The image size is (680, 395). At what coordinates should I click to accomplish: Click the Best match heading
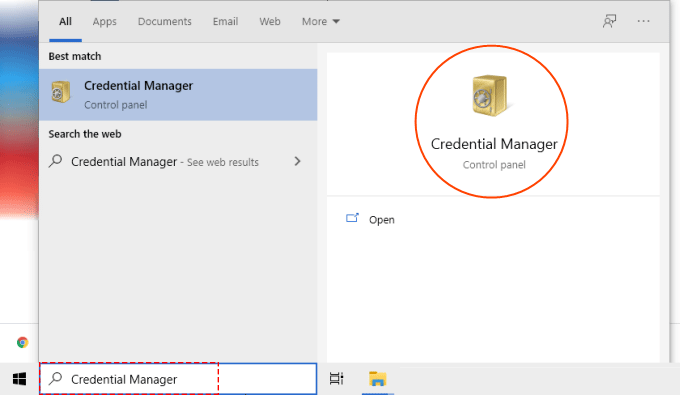tap(75, 56)
